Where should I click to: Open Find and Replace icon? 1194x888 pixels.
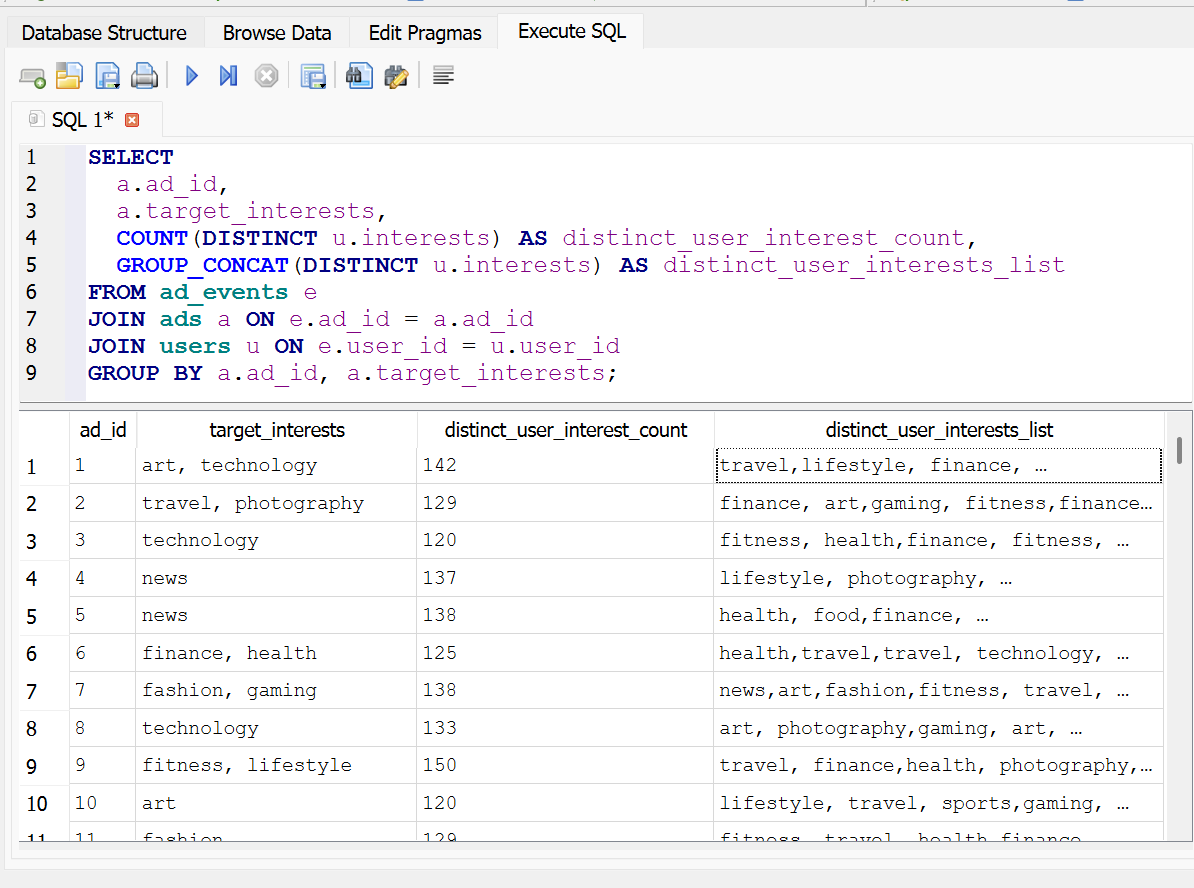396,76
